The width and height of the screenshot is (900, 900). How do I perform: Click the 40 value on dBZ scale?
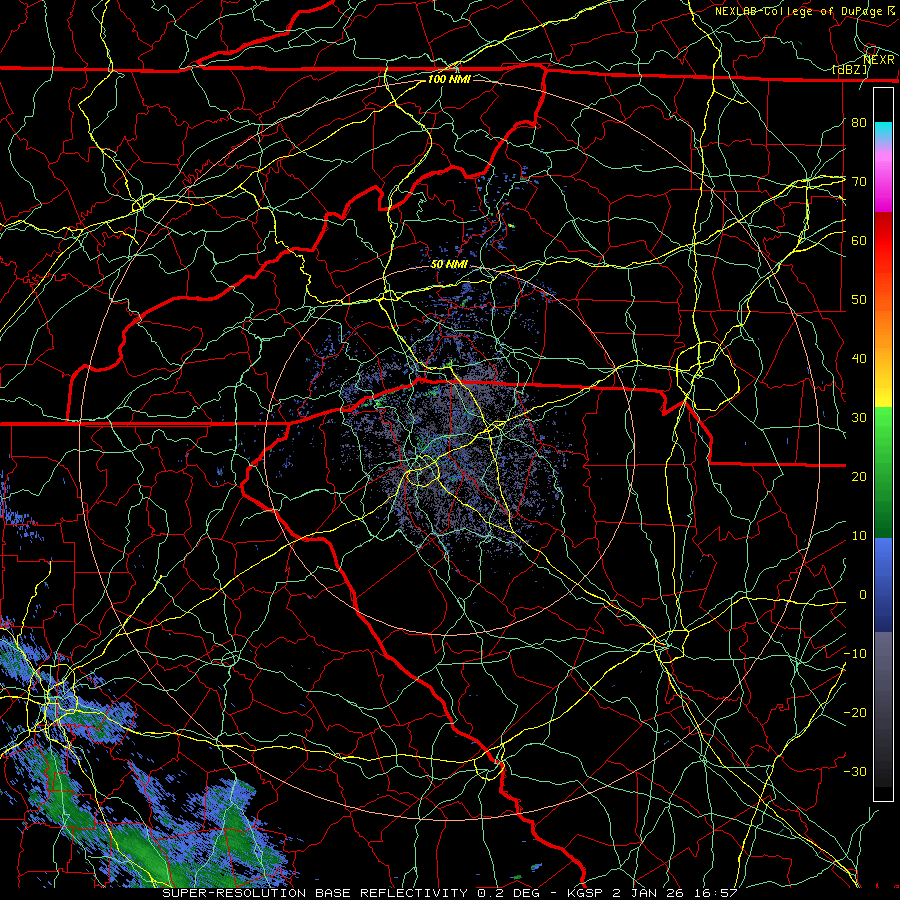click(x=859, y=359)
